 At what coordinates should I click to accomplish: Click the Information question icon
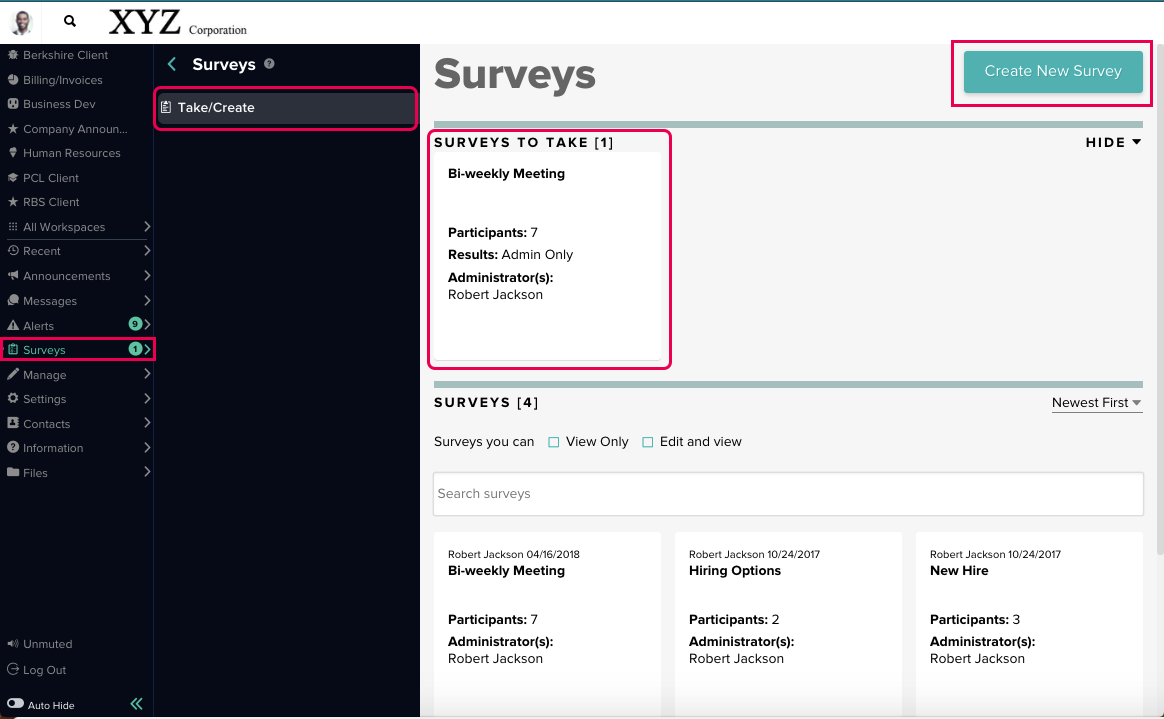tap(13, 447)
